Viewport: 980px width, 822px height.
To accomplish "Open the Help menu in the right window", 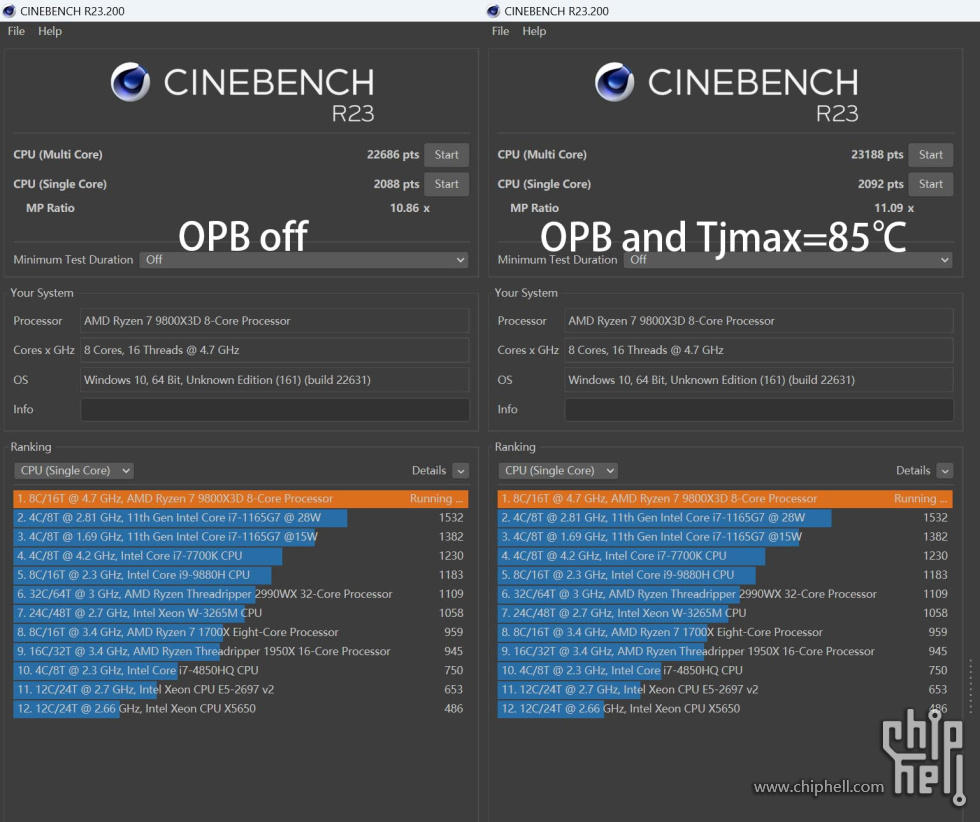I will tap(534, 31).
